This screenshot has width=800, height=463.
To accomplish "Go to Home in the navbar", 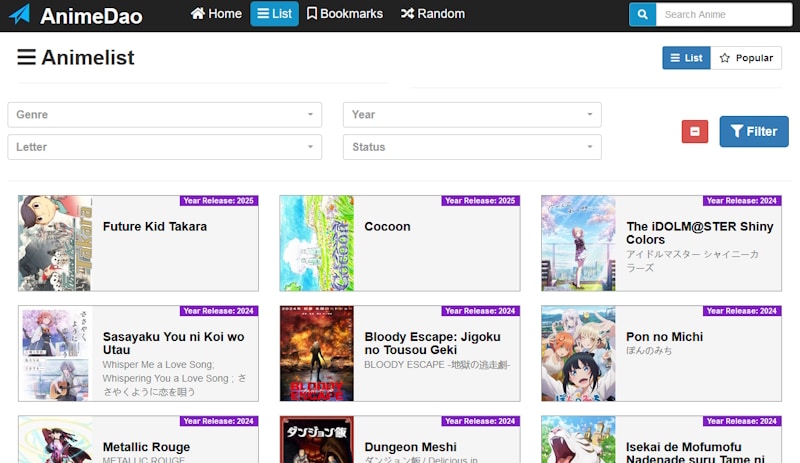I will [216, 14].
